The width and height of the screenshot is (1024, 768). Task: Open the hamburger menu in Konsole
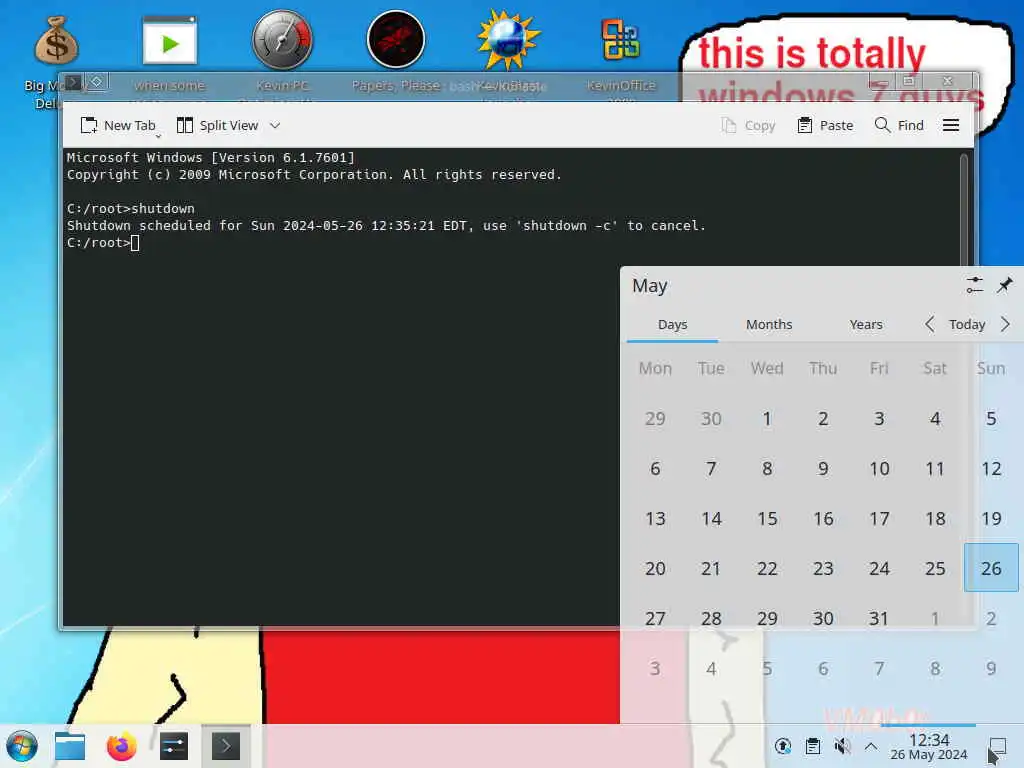[x=951, y=125]
